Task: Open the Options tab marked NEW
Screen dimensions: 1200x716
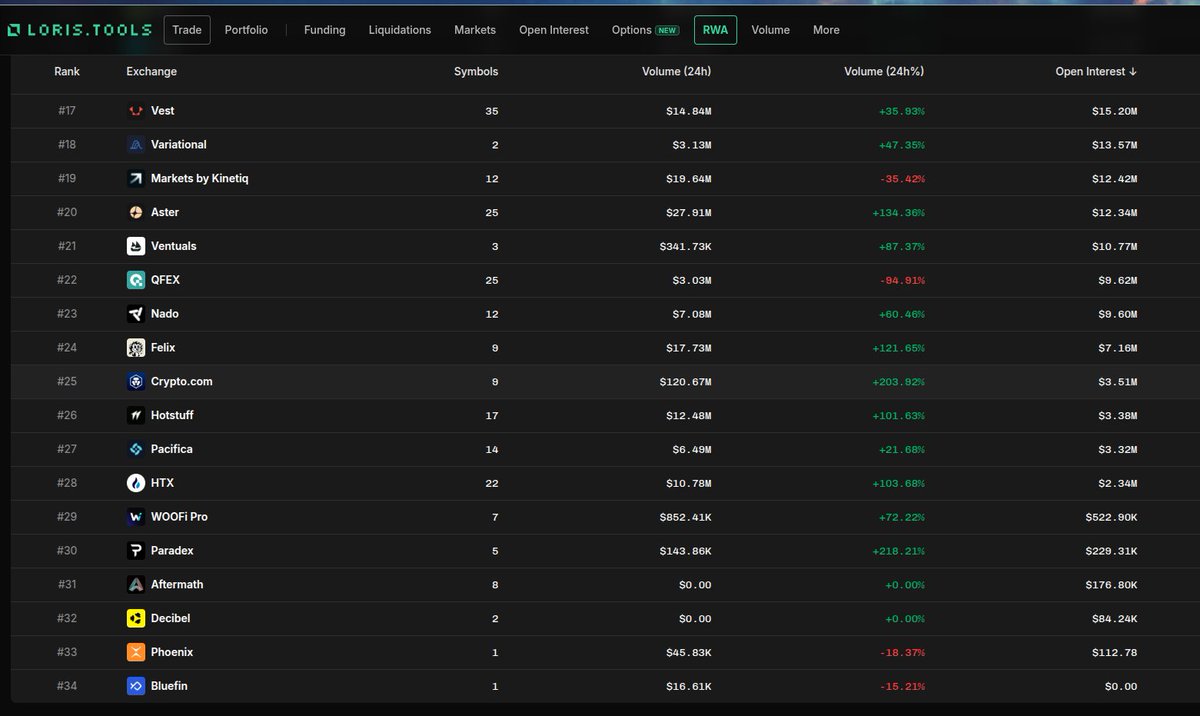Action: tap(645, 30)
